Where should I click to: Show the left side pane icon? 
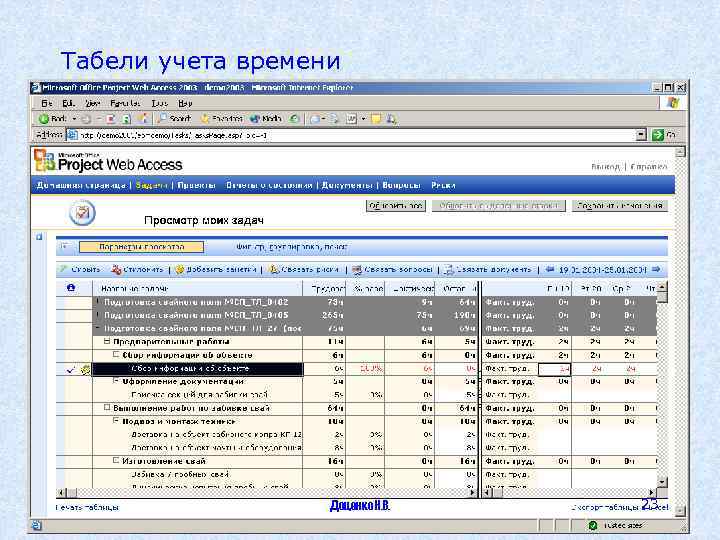click(39, 236)
